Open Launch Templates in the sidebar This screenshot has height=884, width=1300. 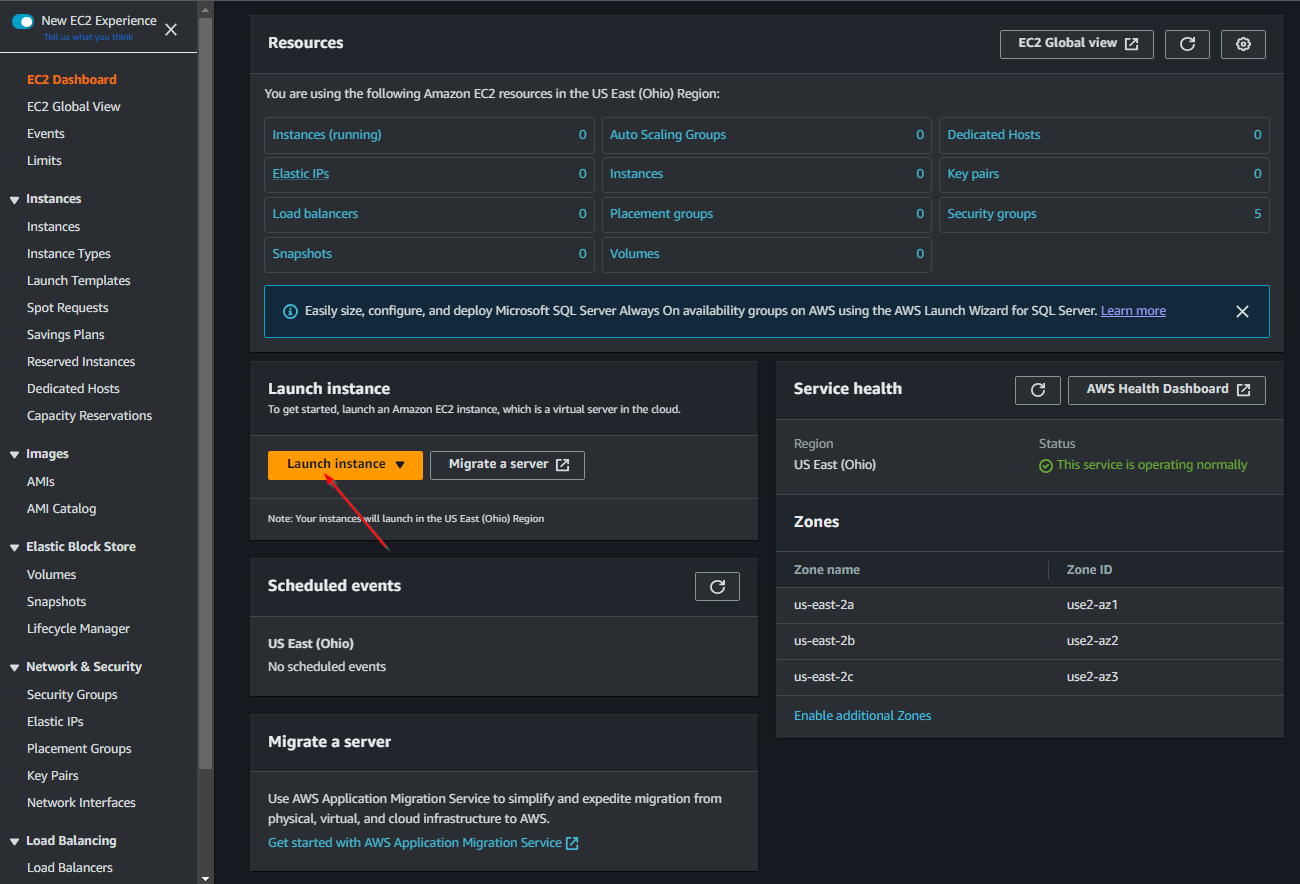(79, 281)
